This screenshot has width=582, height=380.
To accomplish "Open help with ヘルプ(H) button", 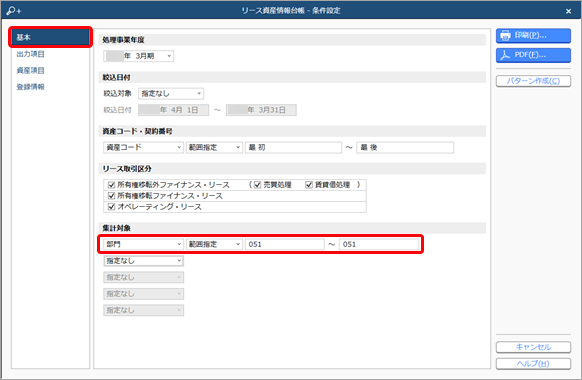I will pos(533,364).
